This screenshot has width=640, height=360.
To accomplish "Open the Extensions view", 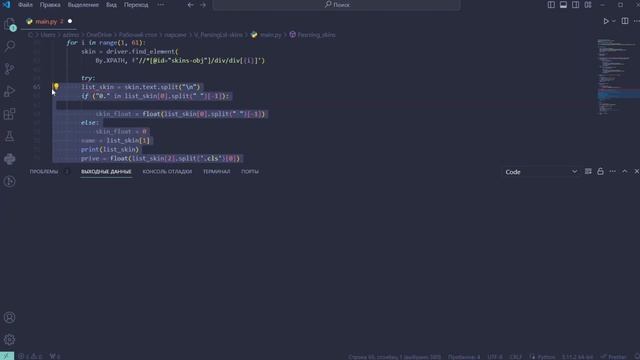I will [10, 114].
